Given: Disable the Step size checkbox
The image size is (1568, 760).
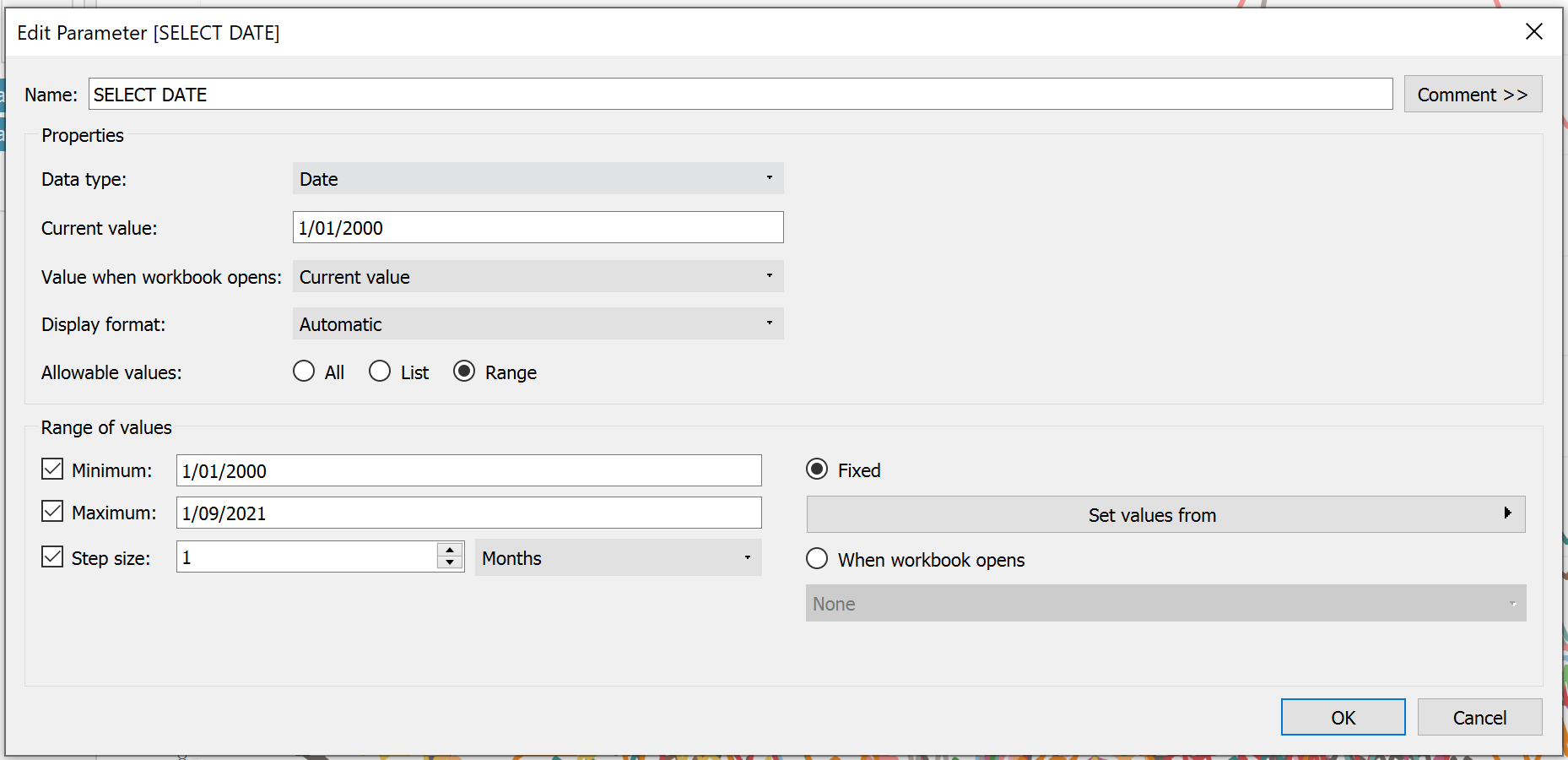Looking at the screenshot, I should [51, 556].
